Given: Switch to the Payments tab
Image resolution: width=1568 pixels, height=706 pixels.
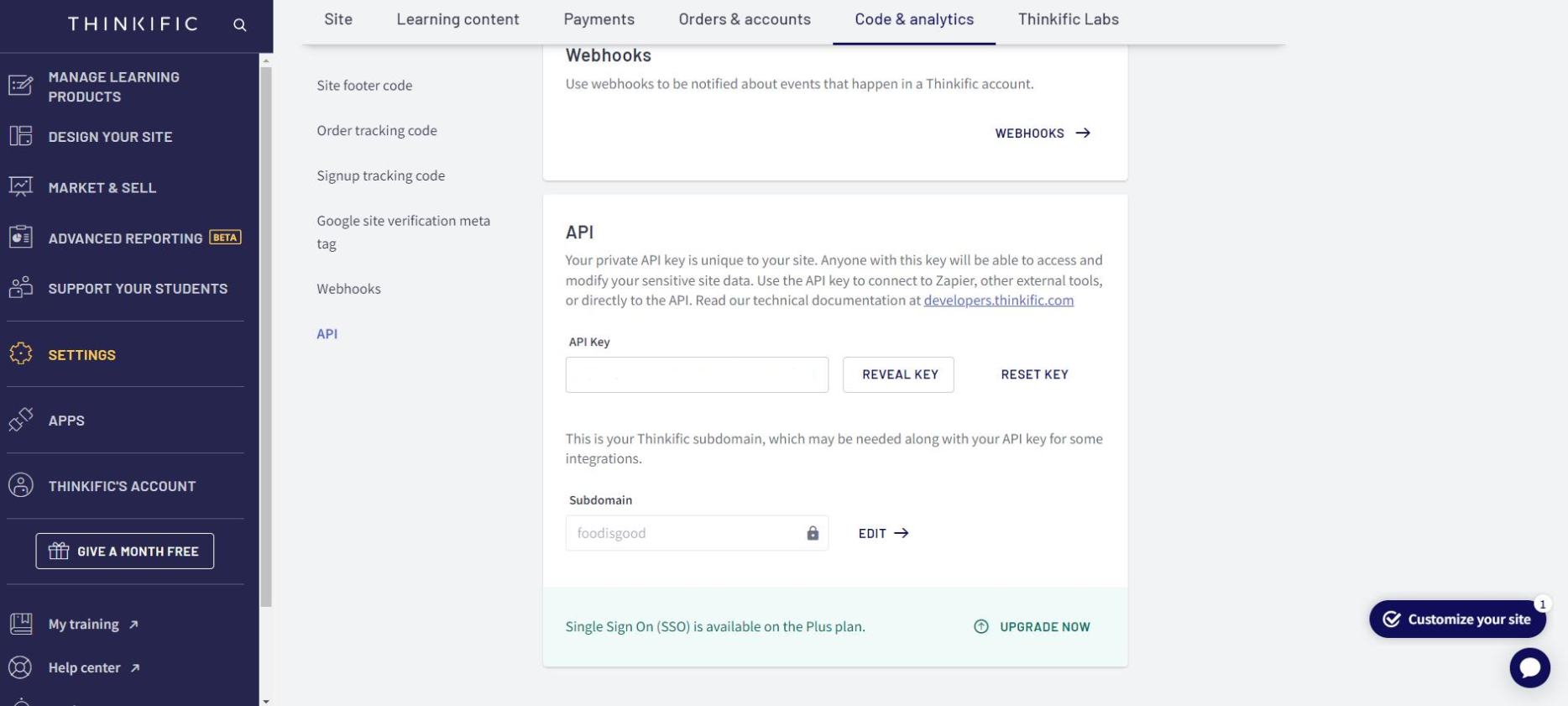Looking at the screenshot, I should click(x=598, y=19).
